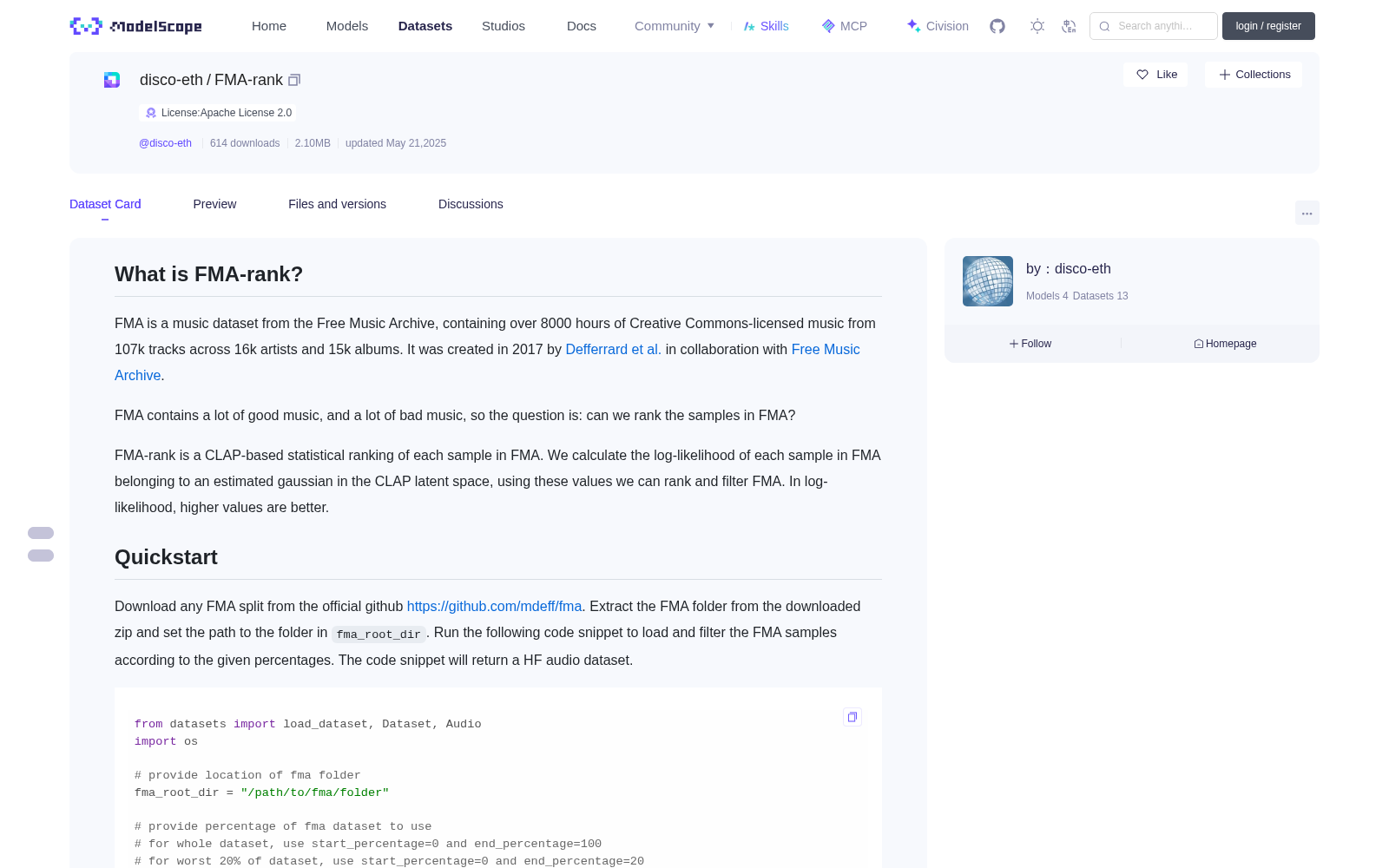Image resolution: width=1389 pixels, height=868 pixels.
Task: Open Civision in navigation
Action: (x=938, y=26)
